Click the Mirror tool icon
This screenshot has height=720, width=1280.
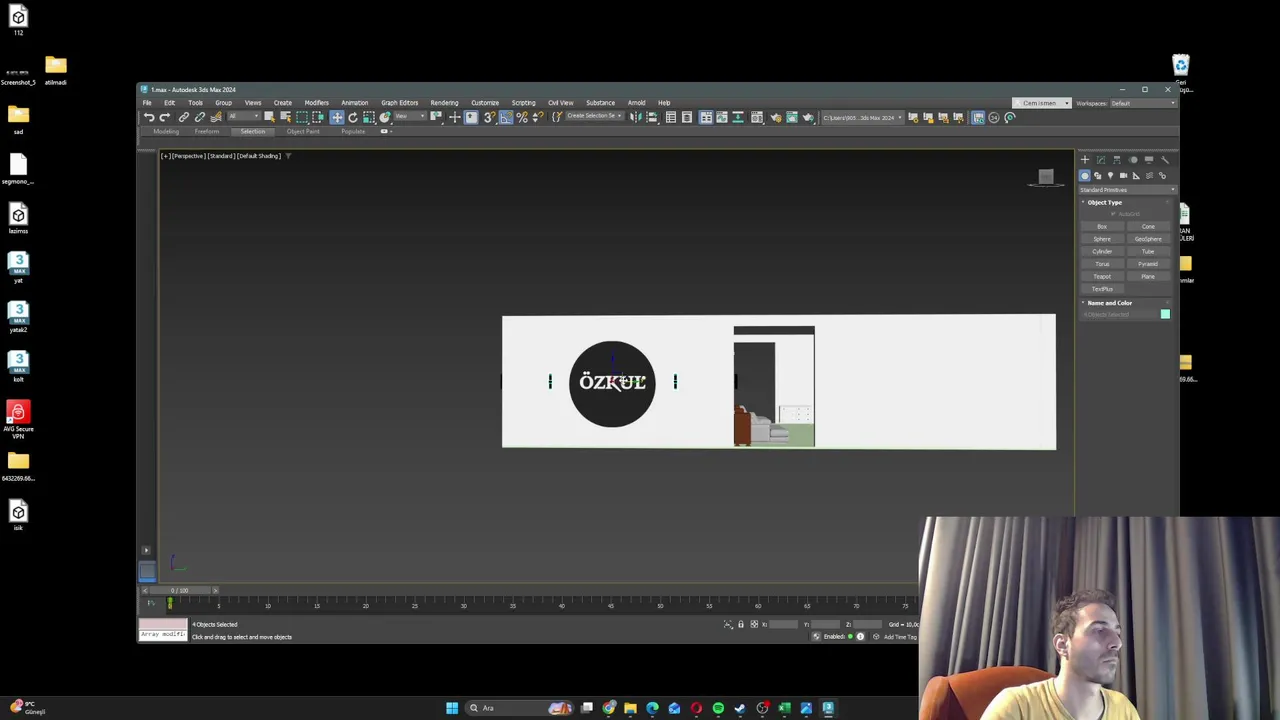tap(635, 117)
